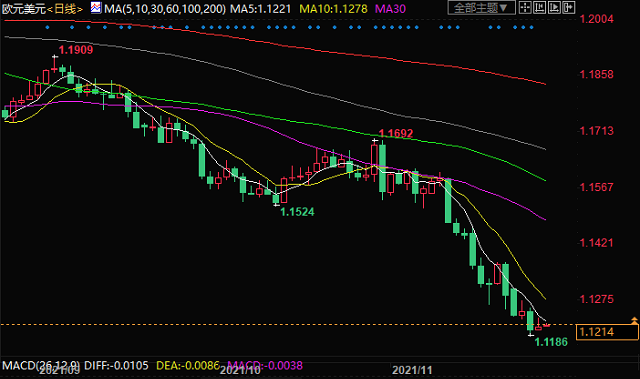Open the 全部主题 dropdown
640x379 pixels.
point(481,7)
